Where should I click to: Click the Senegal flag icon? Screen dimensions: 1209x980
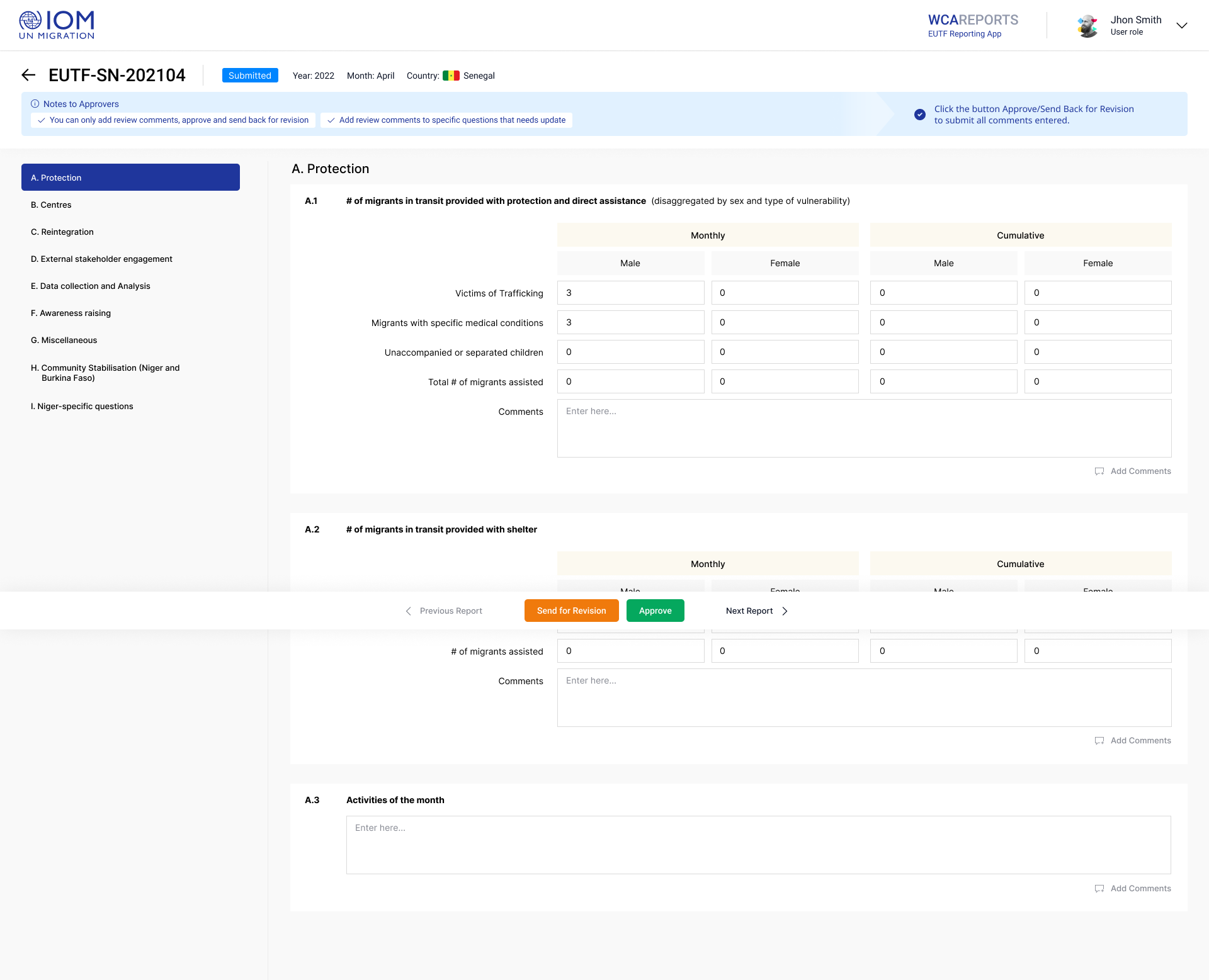click(x=451, y=76)
